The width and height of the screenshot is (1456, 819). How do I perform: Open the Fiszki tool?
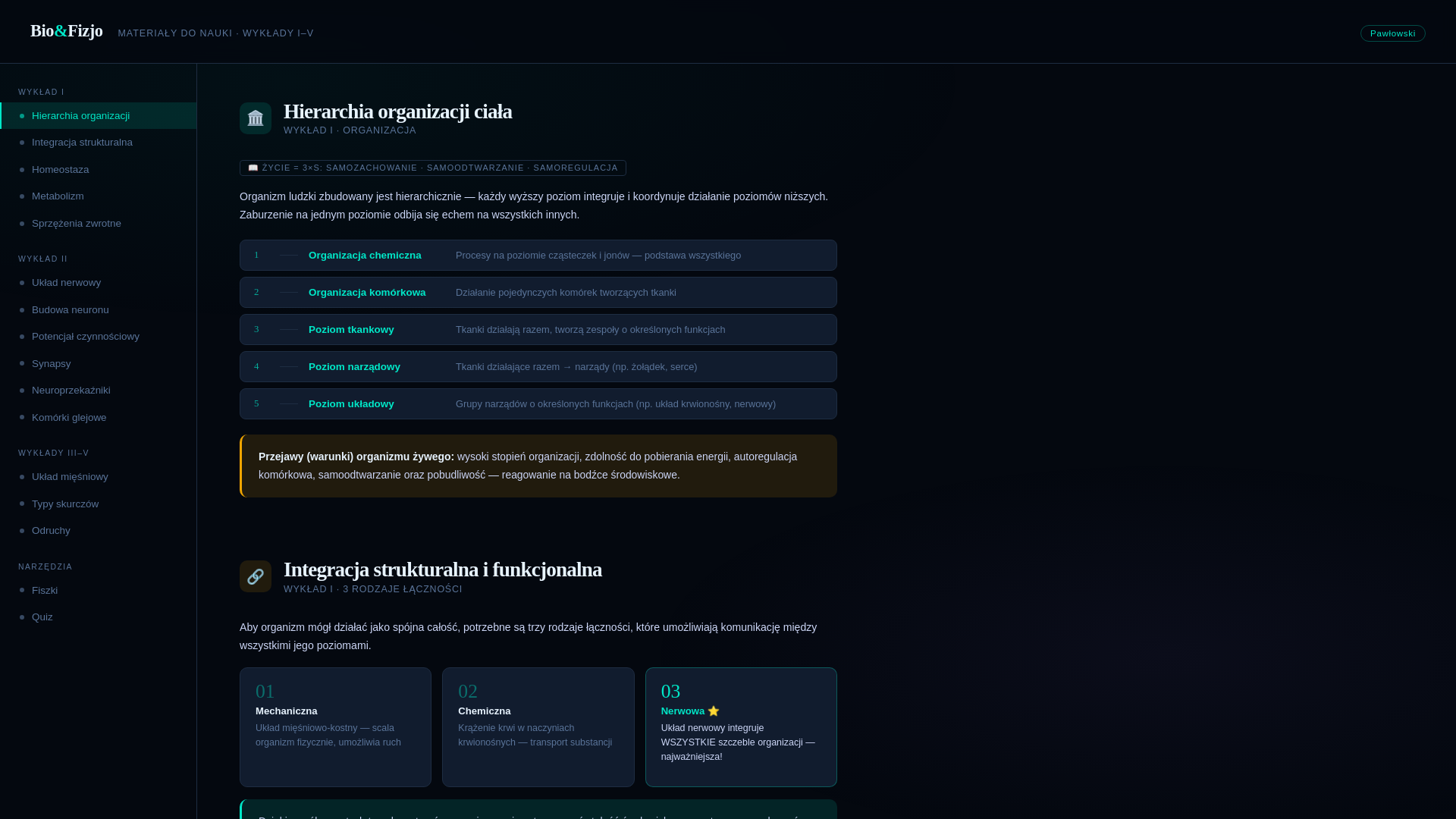99,591
